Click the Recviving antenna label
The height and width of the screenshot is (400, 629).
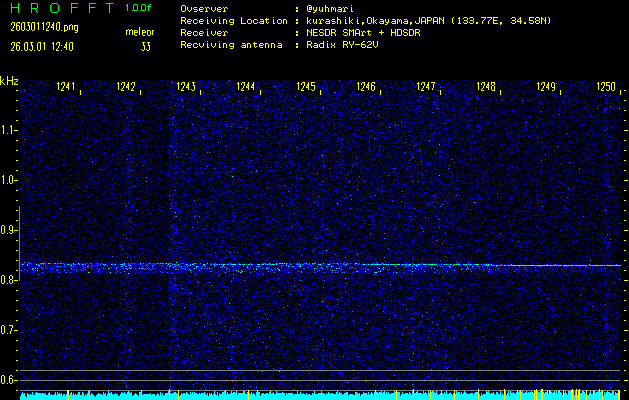click(231, 45)
